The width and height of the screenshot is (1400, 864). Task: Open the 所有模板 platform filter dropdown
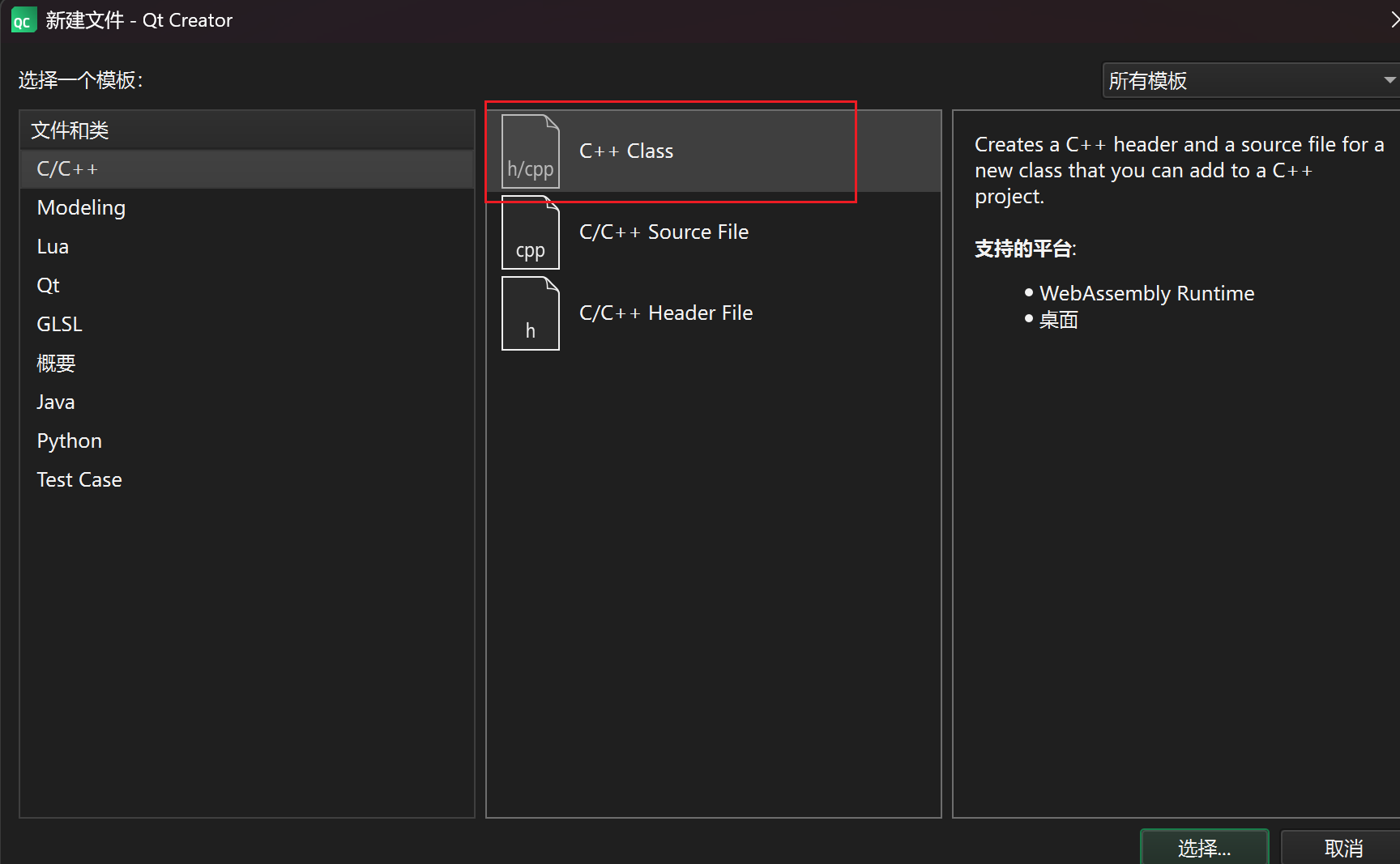1252,80
